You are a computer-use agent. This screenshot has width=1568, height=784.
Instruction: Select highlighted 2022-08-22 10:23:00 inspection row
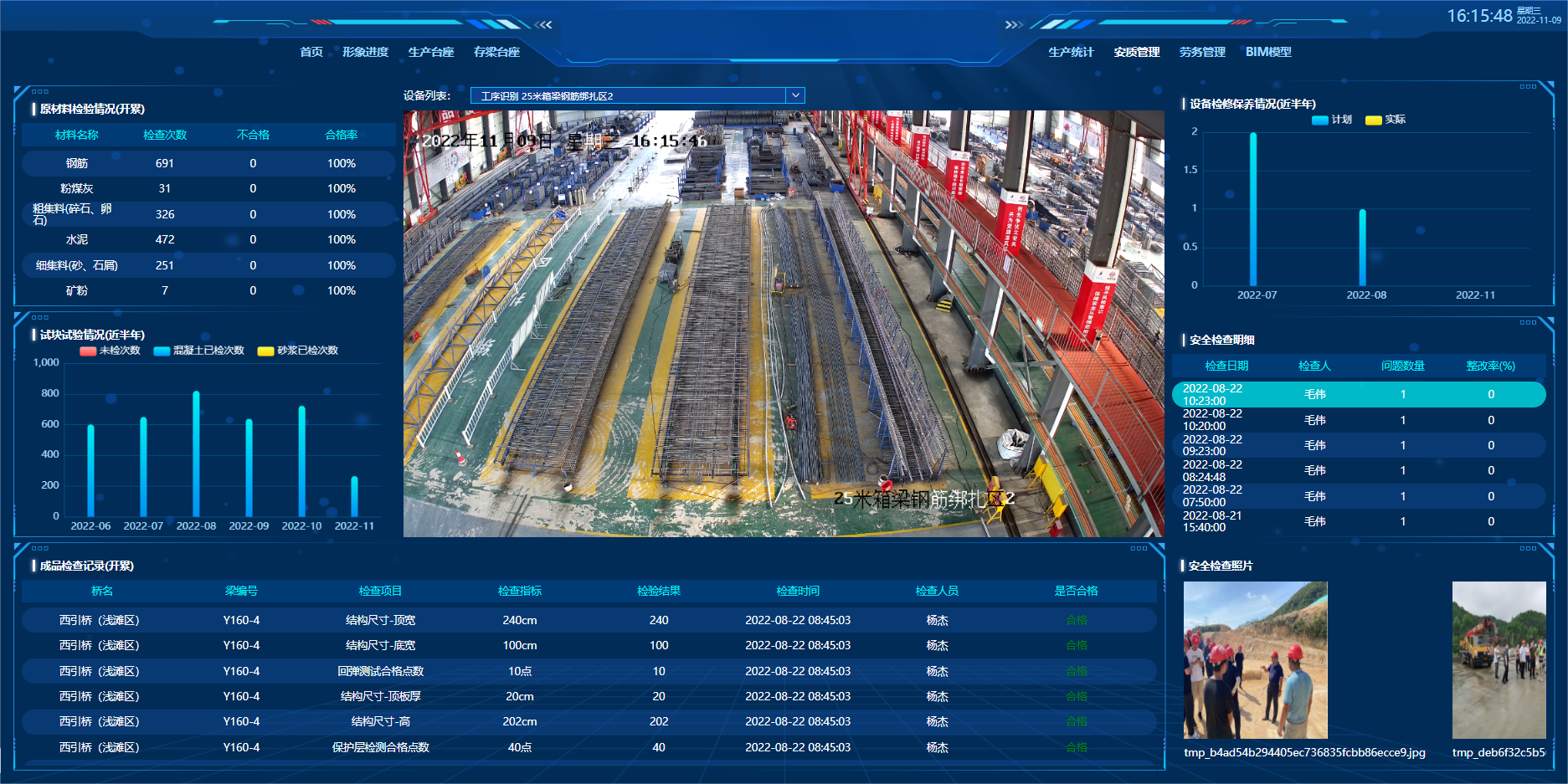coord(1359,394)
